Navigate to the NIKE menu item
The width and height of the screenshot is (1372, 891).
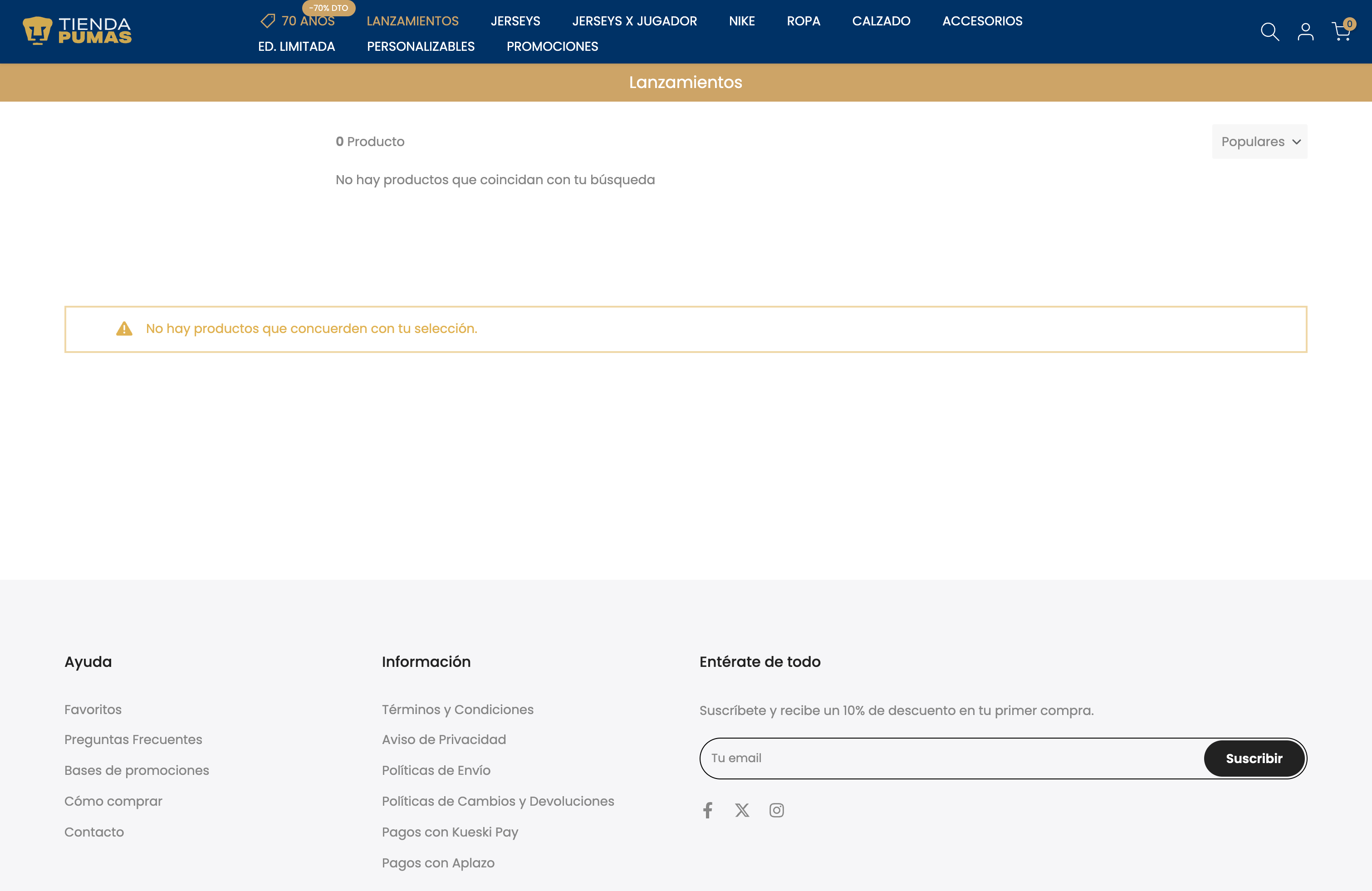click(741, 21)
